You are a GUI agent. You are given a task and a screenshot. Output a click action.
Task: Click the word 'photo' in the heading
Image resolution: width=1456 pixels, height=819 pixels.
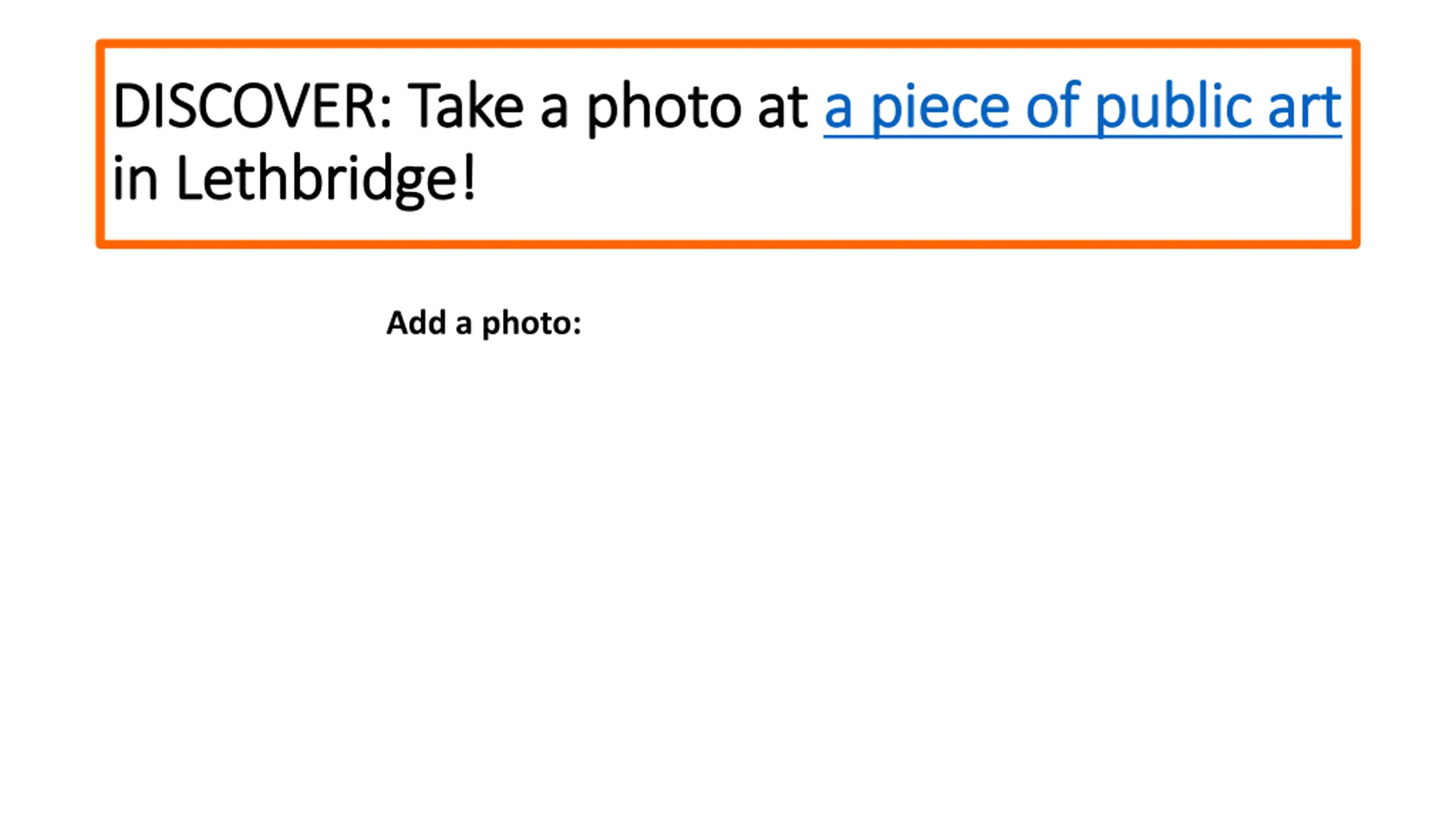664,108
